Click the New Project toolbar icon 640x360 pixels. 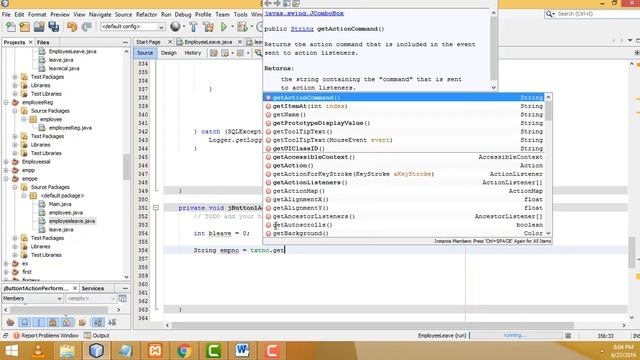pyautogui.click(x=25, y=27)
